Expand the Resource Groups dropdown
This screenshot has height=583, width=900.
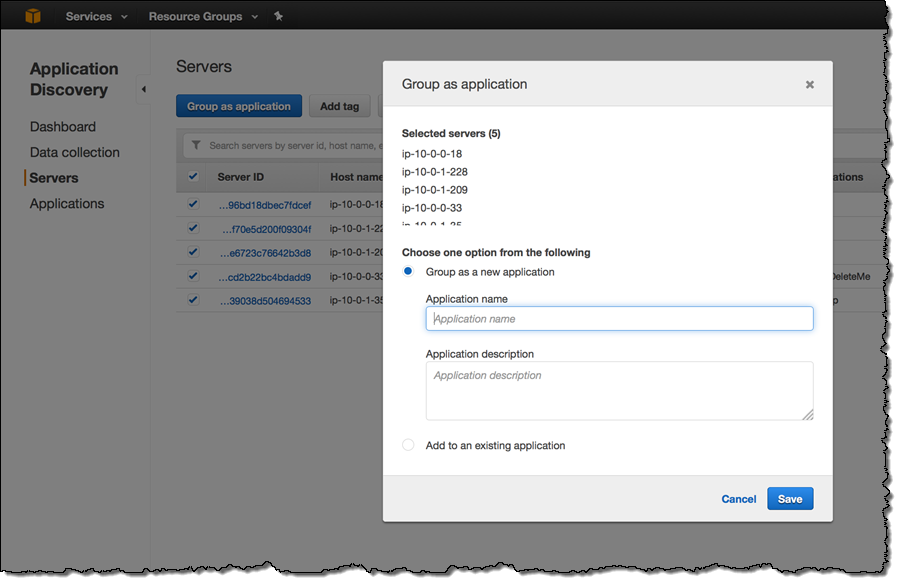(x=202, y=17)
